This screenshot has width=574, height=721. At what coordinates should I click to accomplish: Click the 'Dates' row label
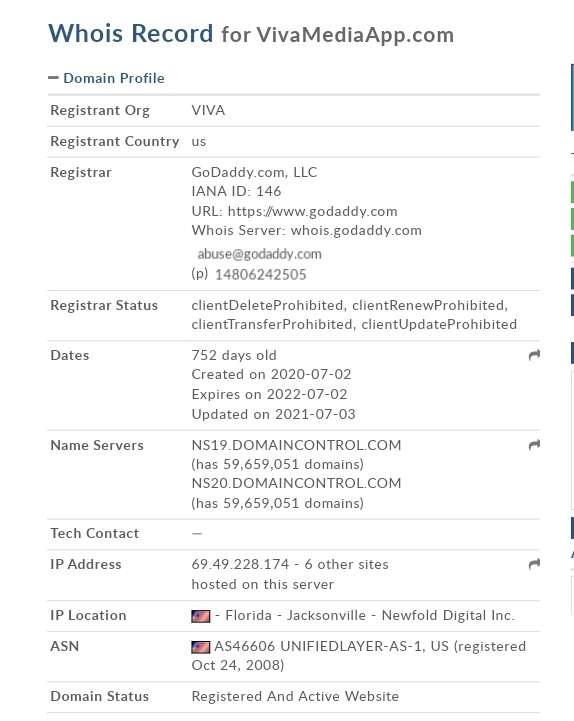[70, 355]
